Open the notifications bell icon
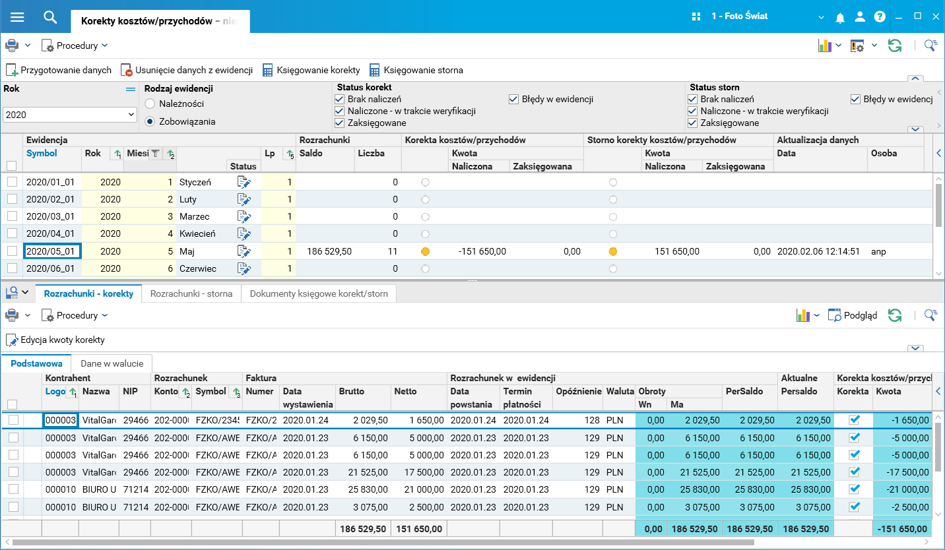Screen dimensions: 945x550 840,17
